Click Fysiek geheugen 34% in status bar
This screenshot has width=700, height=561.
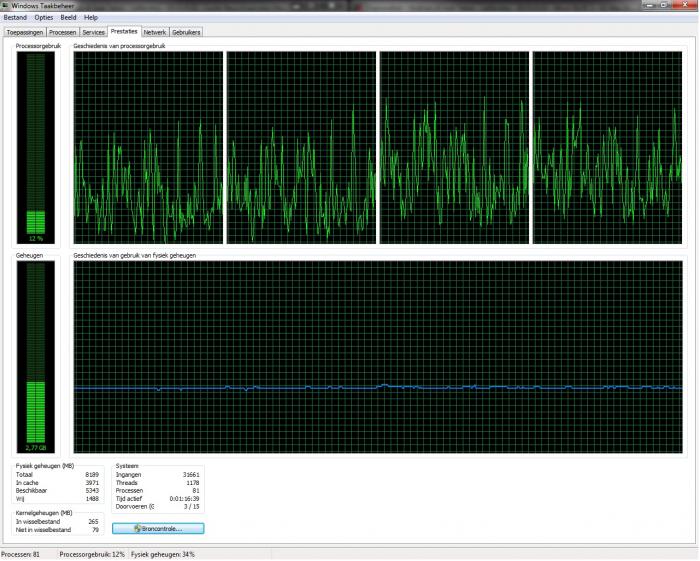[161, 554]
